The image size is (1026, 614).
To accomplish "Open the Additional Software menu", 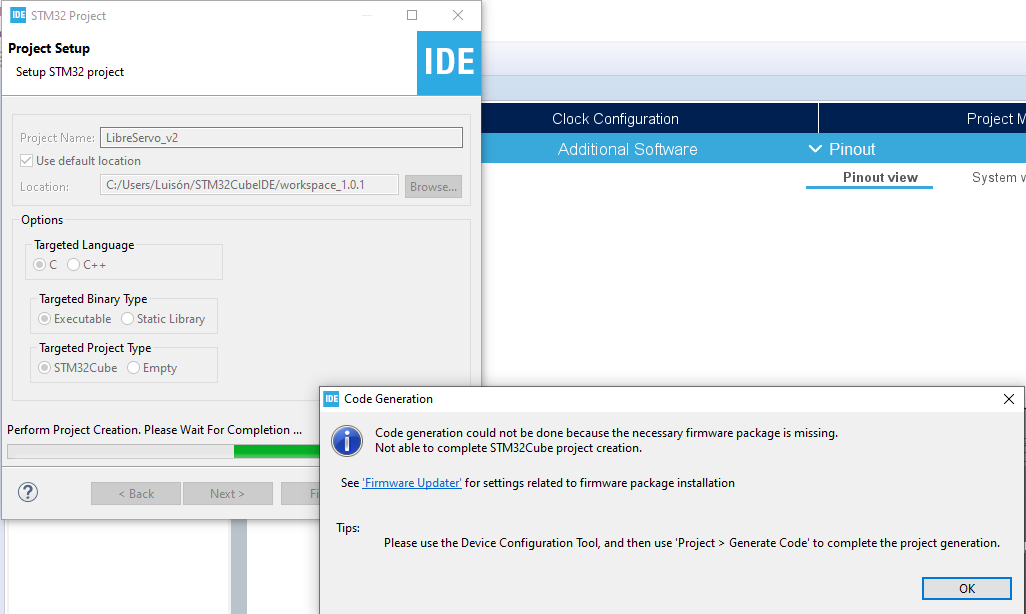I will 628,149.
